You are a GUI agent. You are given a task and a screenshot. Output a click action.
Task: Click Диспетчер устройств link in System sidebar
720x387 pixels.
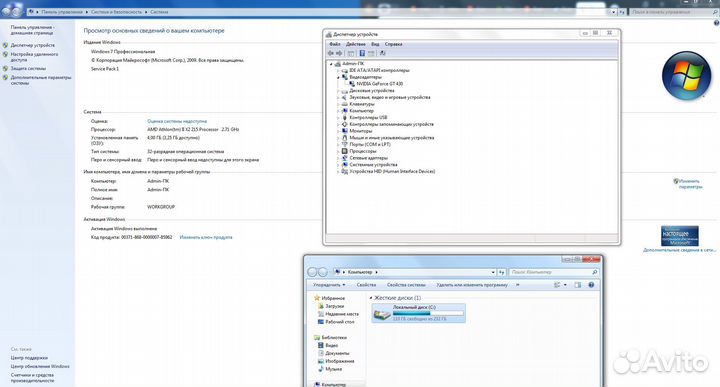pos(33,45)
